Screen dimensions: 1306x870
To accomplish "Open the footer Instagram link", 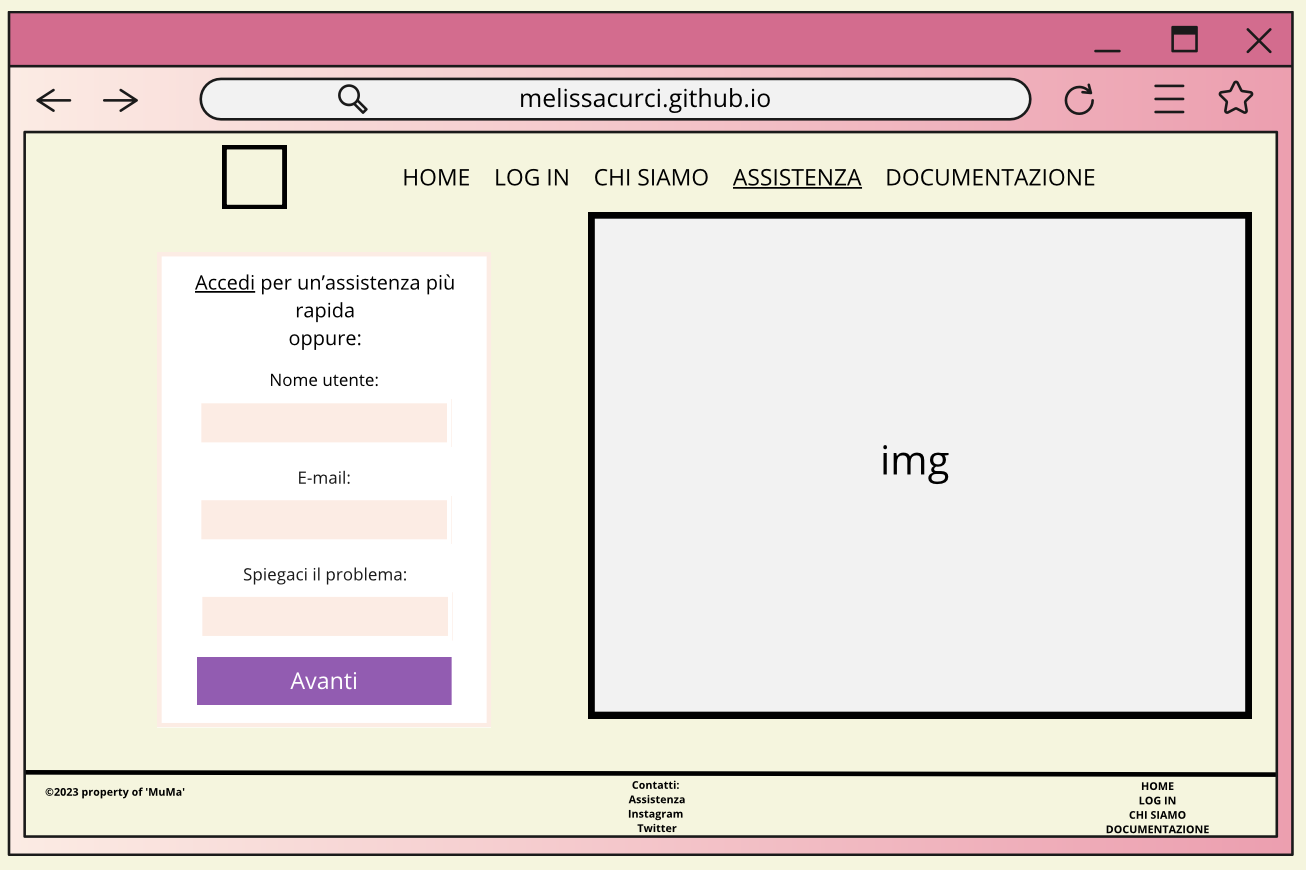I will coord(656,814).
